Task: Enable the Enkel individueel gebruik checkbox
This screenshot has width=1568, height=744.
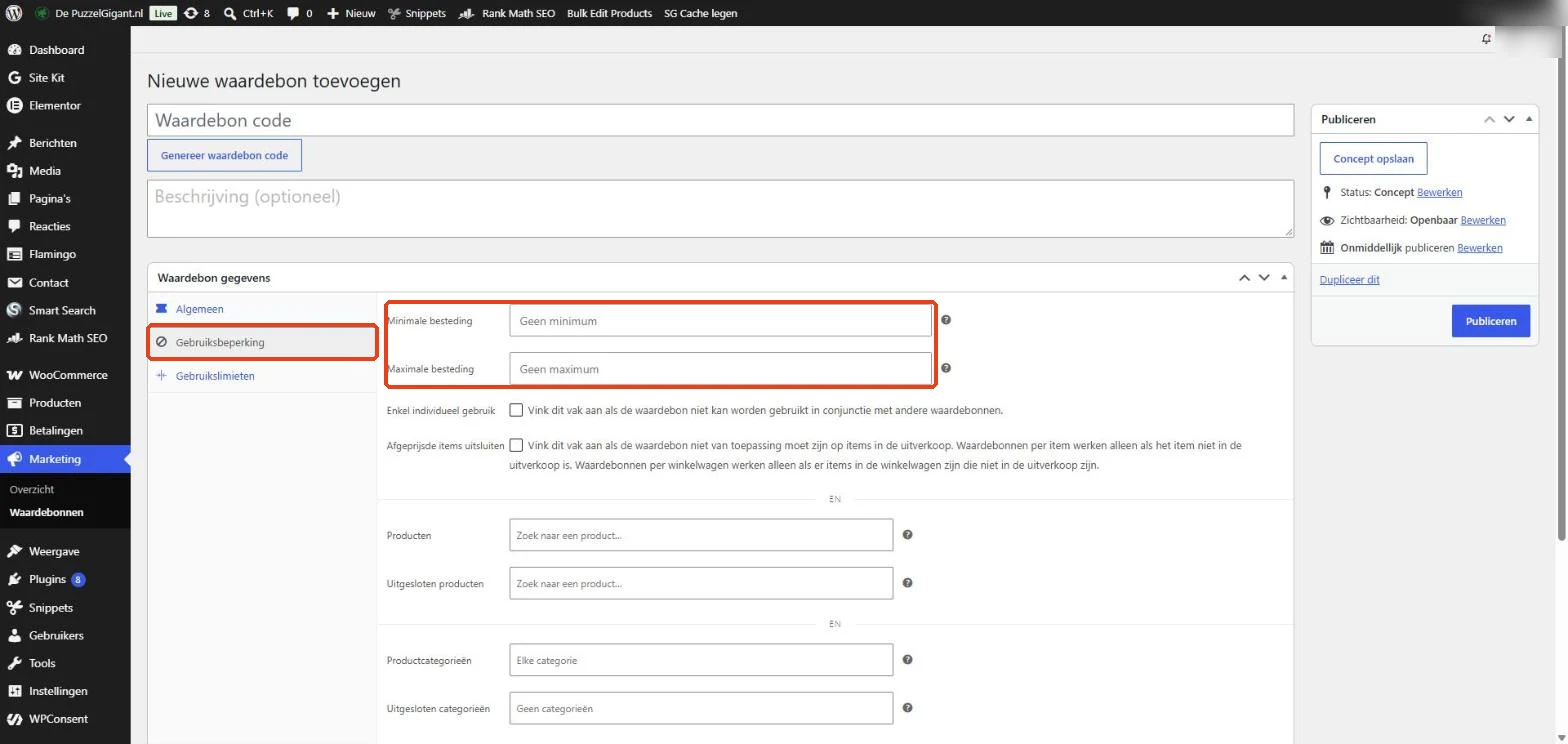Action: (516, 410)
